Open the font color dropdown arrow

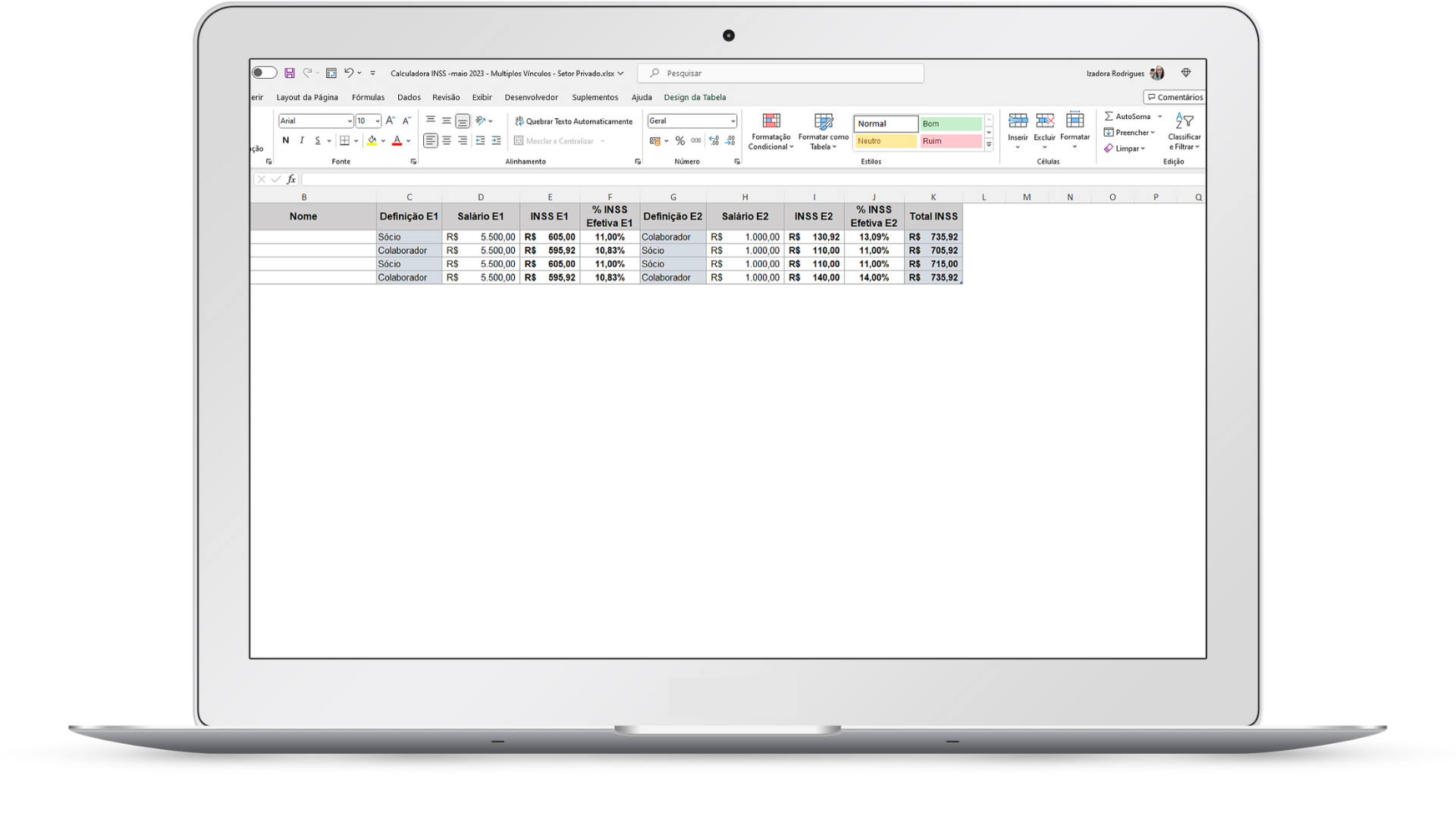coord(408,141)
